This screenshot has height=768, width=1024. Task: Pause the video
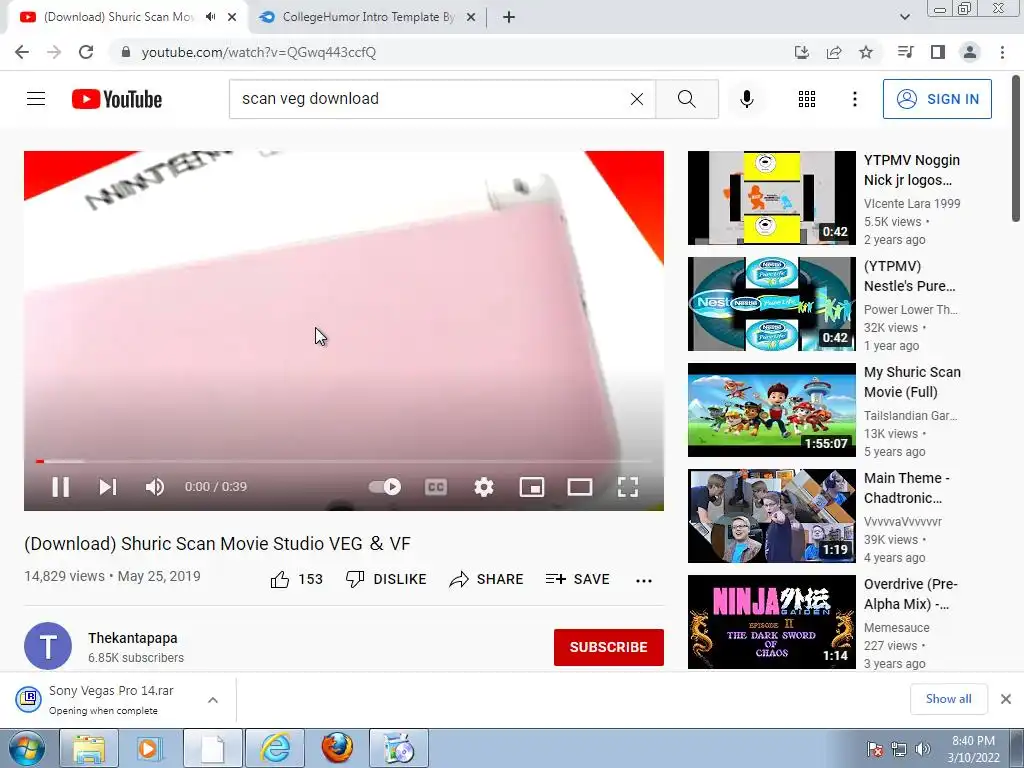60,487
